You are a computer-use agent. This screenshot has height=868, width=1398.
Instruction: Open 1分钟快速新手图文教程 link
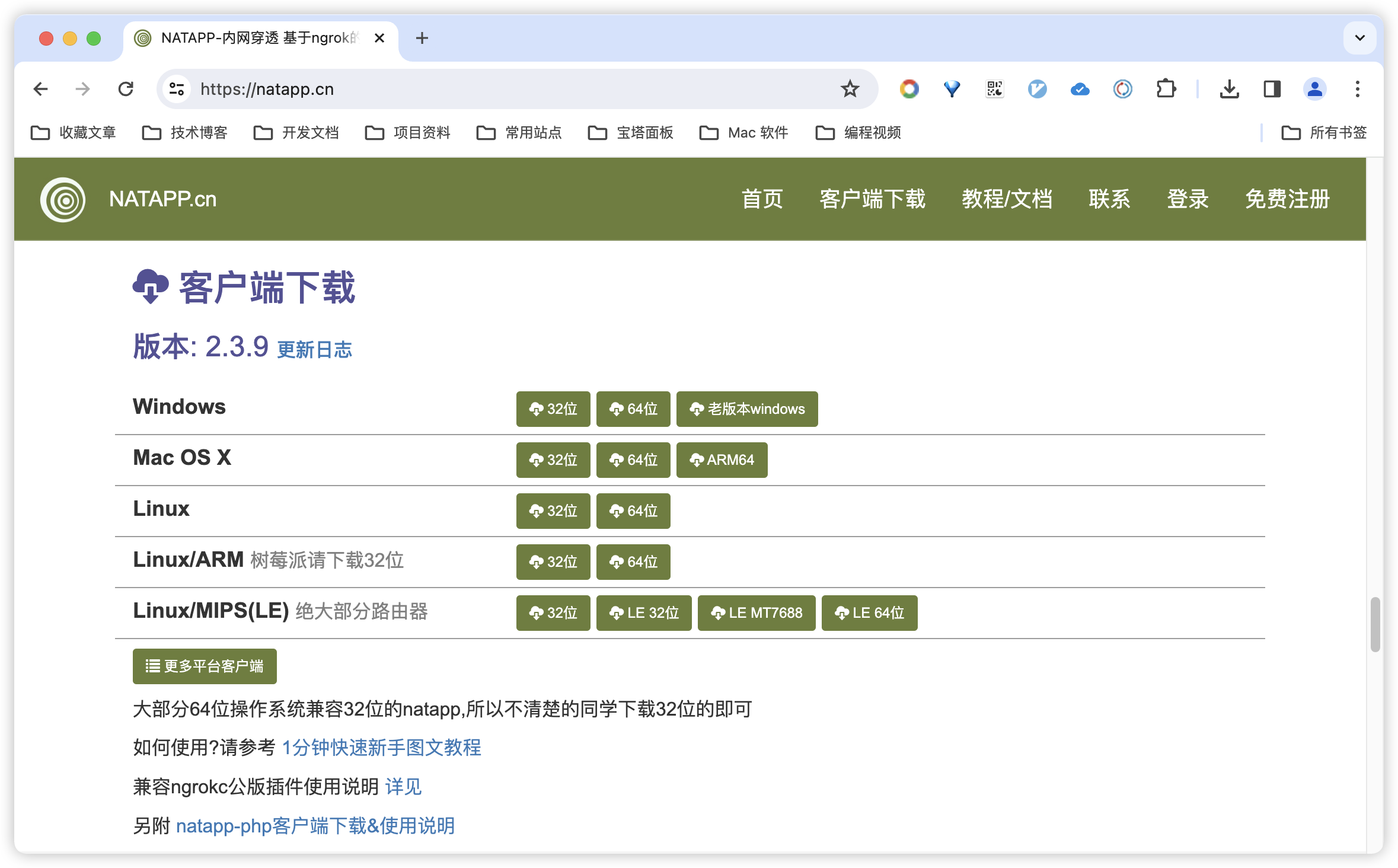tap(381, 748)
